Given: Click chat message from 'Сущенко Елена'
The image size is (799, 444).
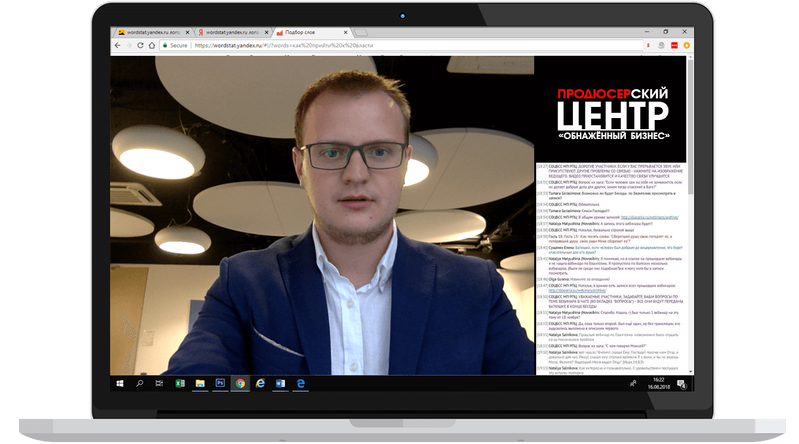Looking at the screenshot, I should pos(609,250).
